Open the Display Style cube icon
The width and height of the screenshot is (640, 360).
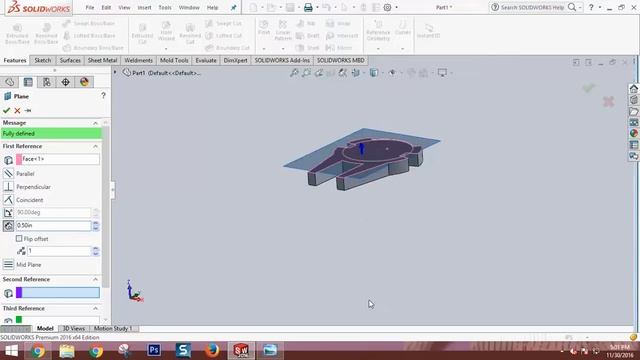pos(373,73)
